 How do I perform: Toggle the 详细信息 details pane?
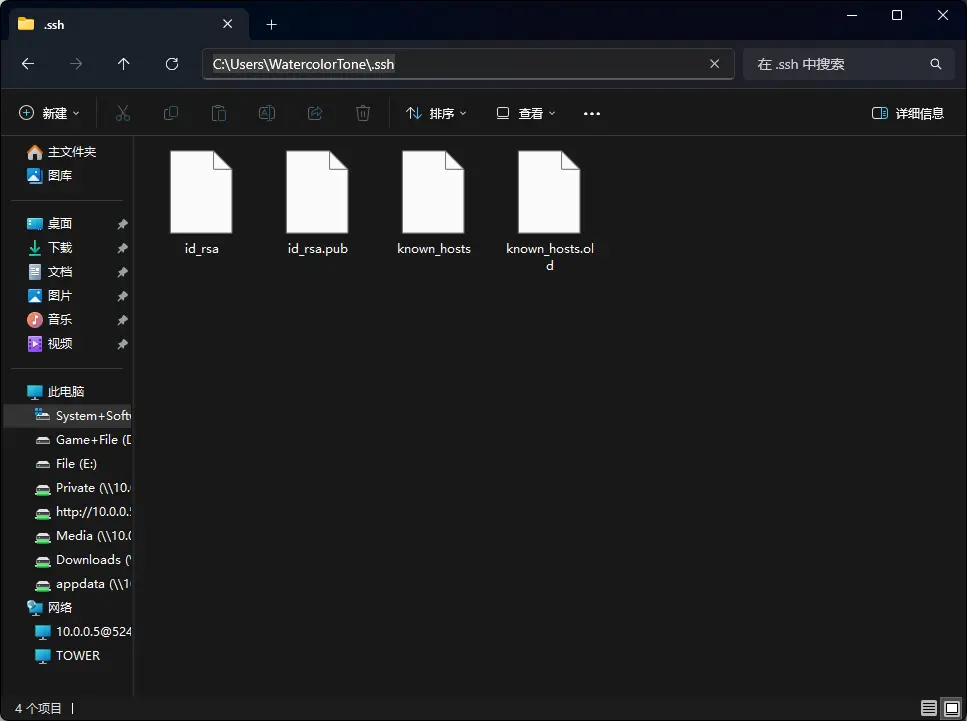(x=908, y=113)
